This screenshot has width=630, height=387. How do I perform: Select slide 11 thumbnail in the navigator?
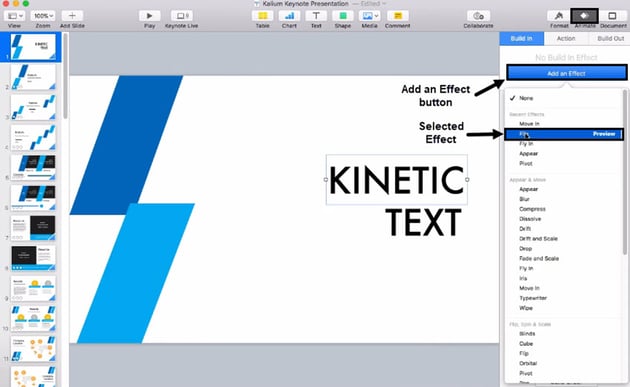pos(33,348)
